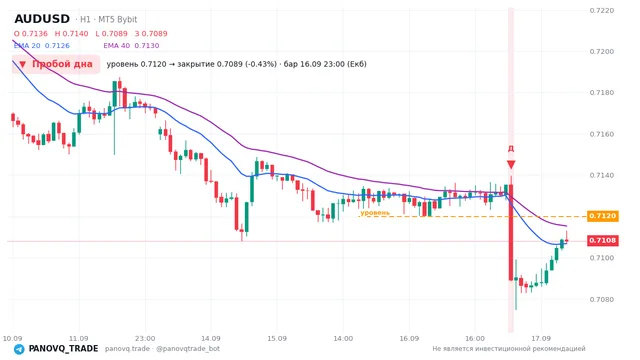This screenshot has width=640, height=360.
Task: Click the large red breakout candle body
Action: click(511, 233)
